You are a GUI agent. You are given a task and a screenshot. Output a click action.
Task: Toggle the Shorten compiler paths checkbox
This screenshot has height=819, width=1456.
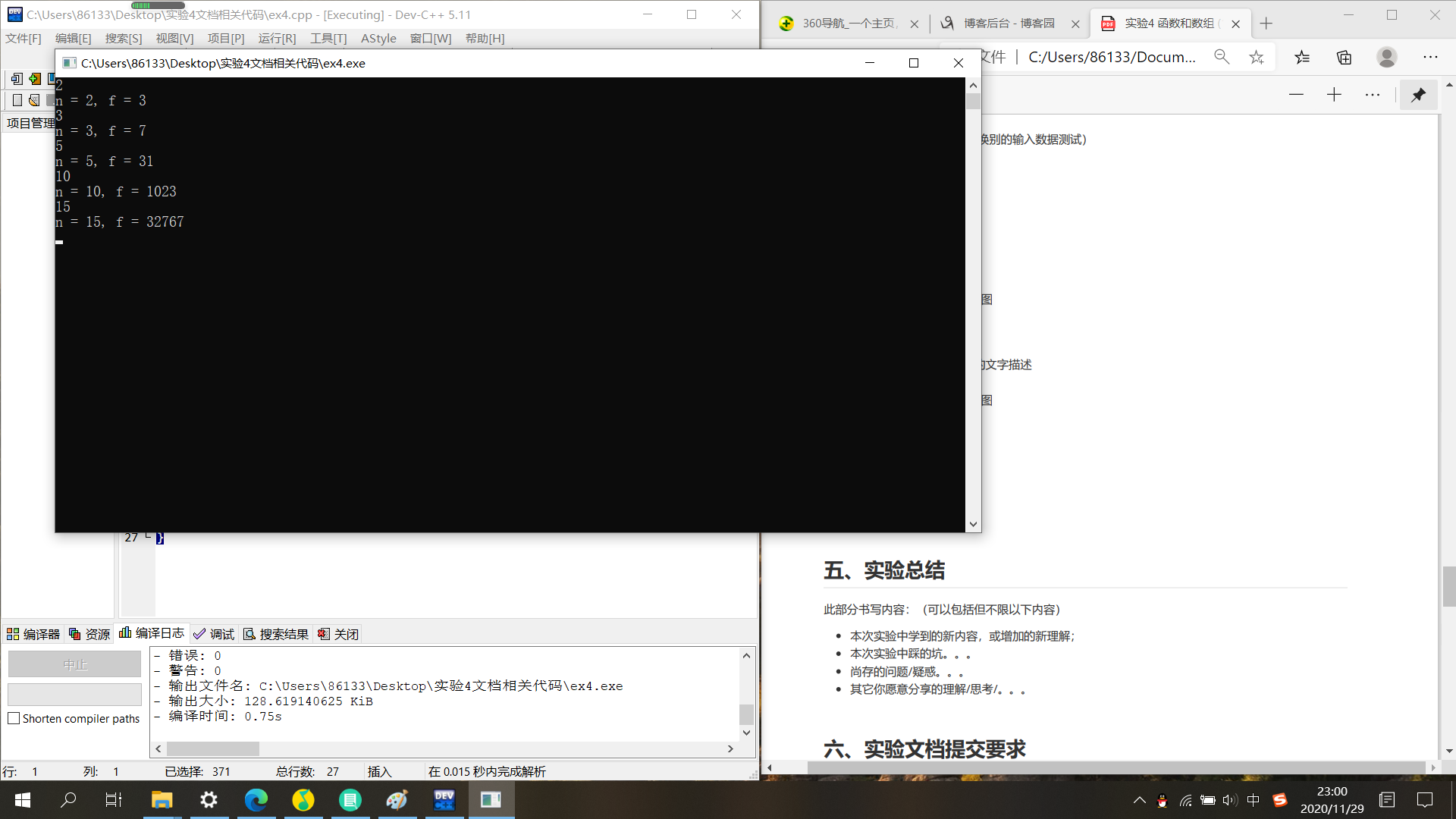pyautogui.click(x=14, y=718)
